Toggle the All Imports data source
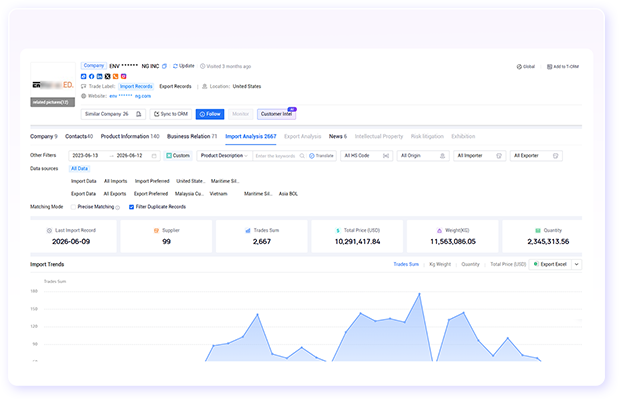Screen dimensions: 620x401 [x=115, y=181]
